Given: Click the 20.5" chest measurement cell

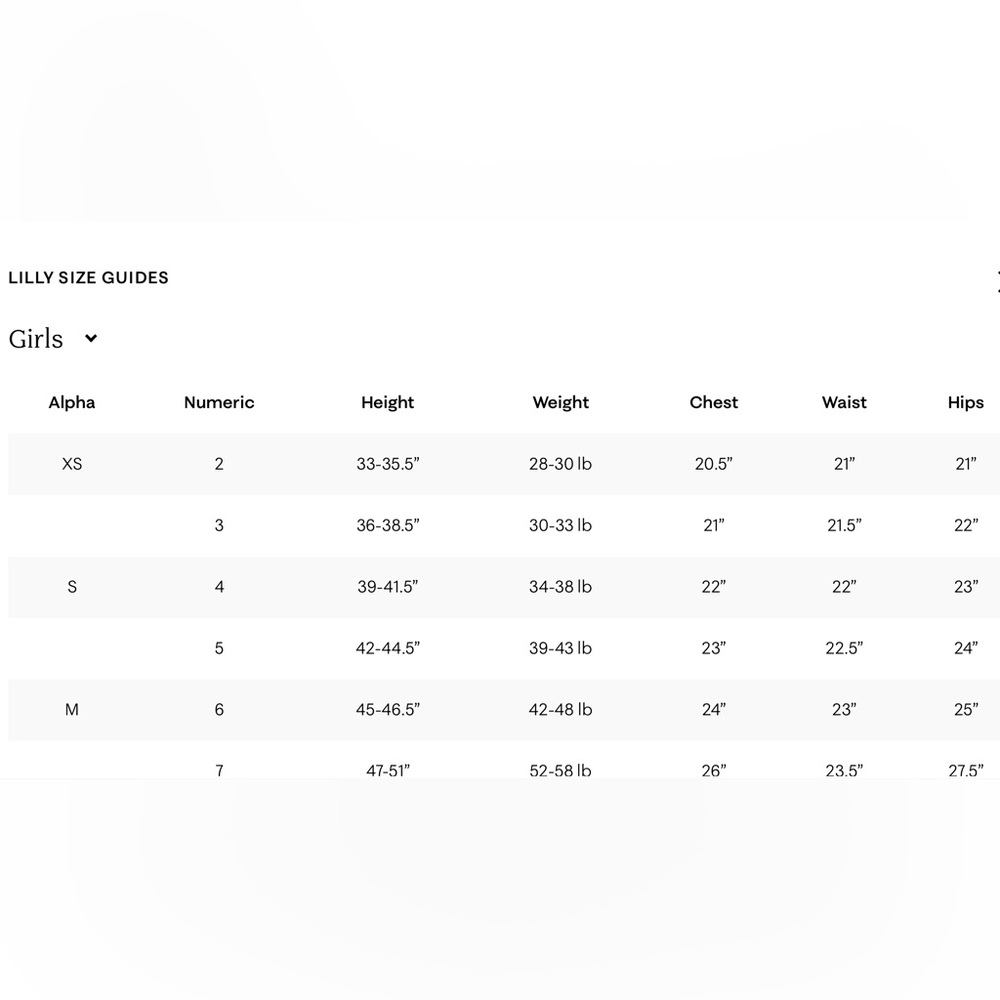Looking at the screenshot, I should click(714, 464).
